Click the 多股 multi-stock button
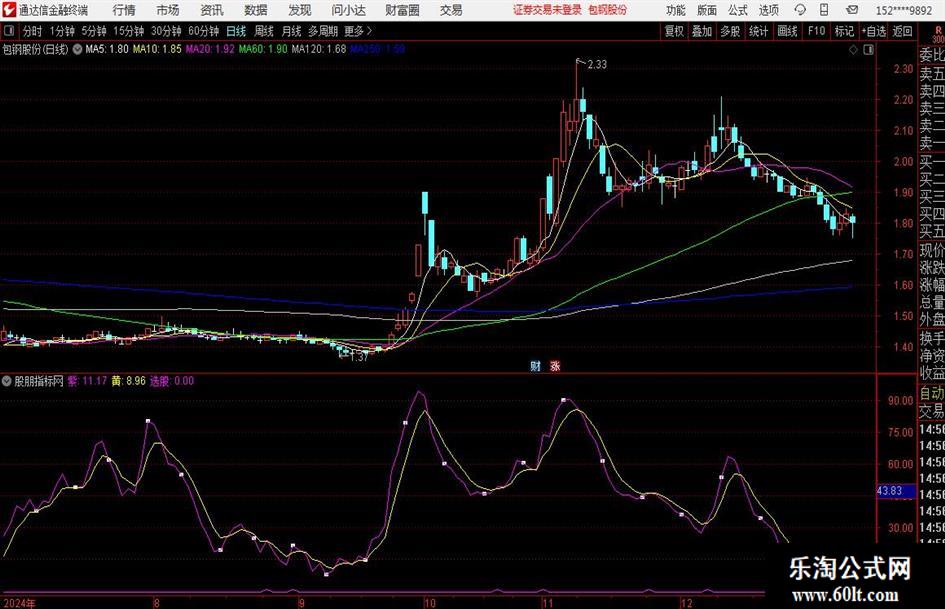 (x=730, y=31)
